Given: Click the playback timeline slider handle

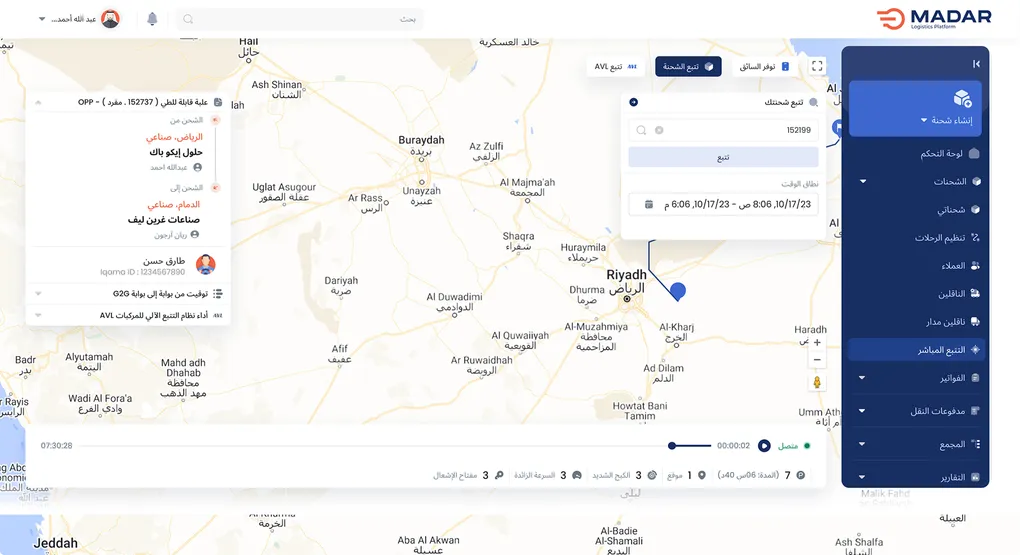Looking at the screenshot, I should point(672,446).
